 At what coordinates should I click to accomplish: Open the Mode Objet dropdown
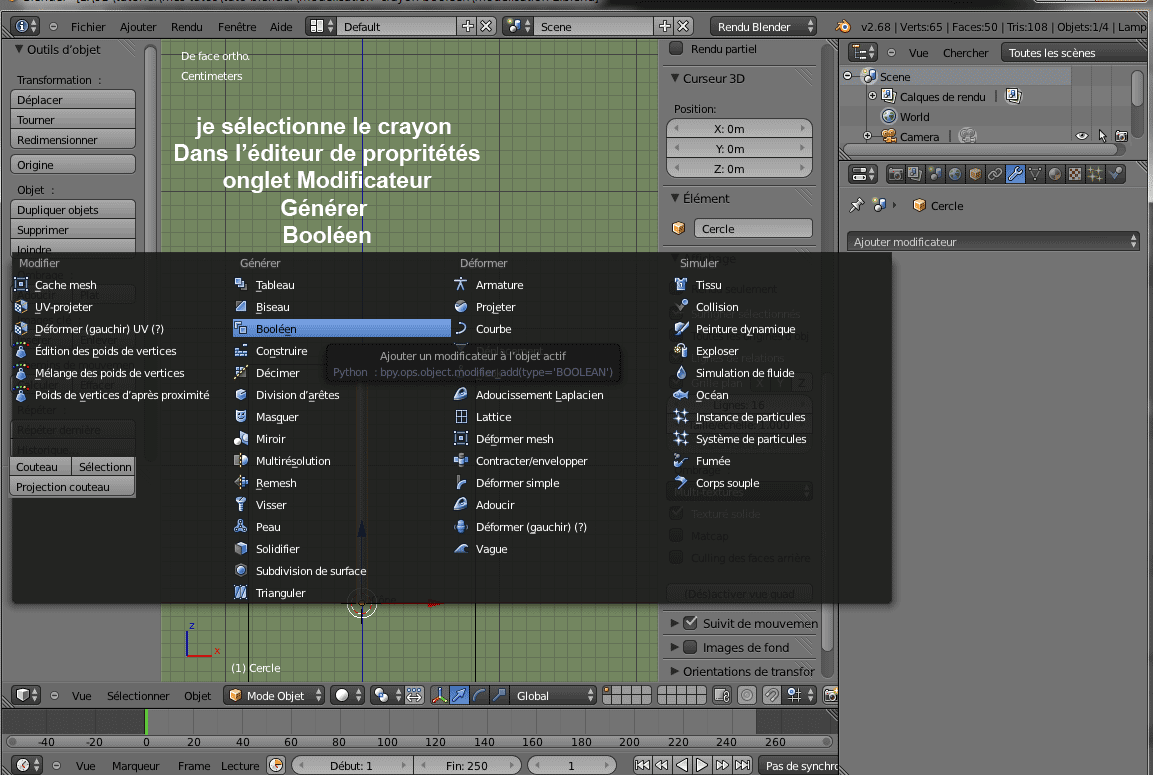[x=274, y=696]
